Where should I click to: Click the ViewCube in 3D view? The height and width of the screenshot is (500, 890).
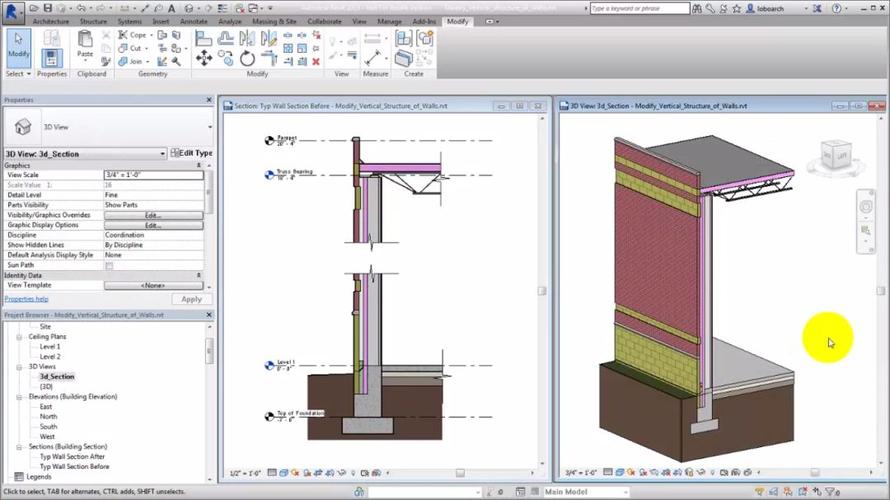click(x=834, y=157)
